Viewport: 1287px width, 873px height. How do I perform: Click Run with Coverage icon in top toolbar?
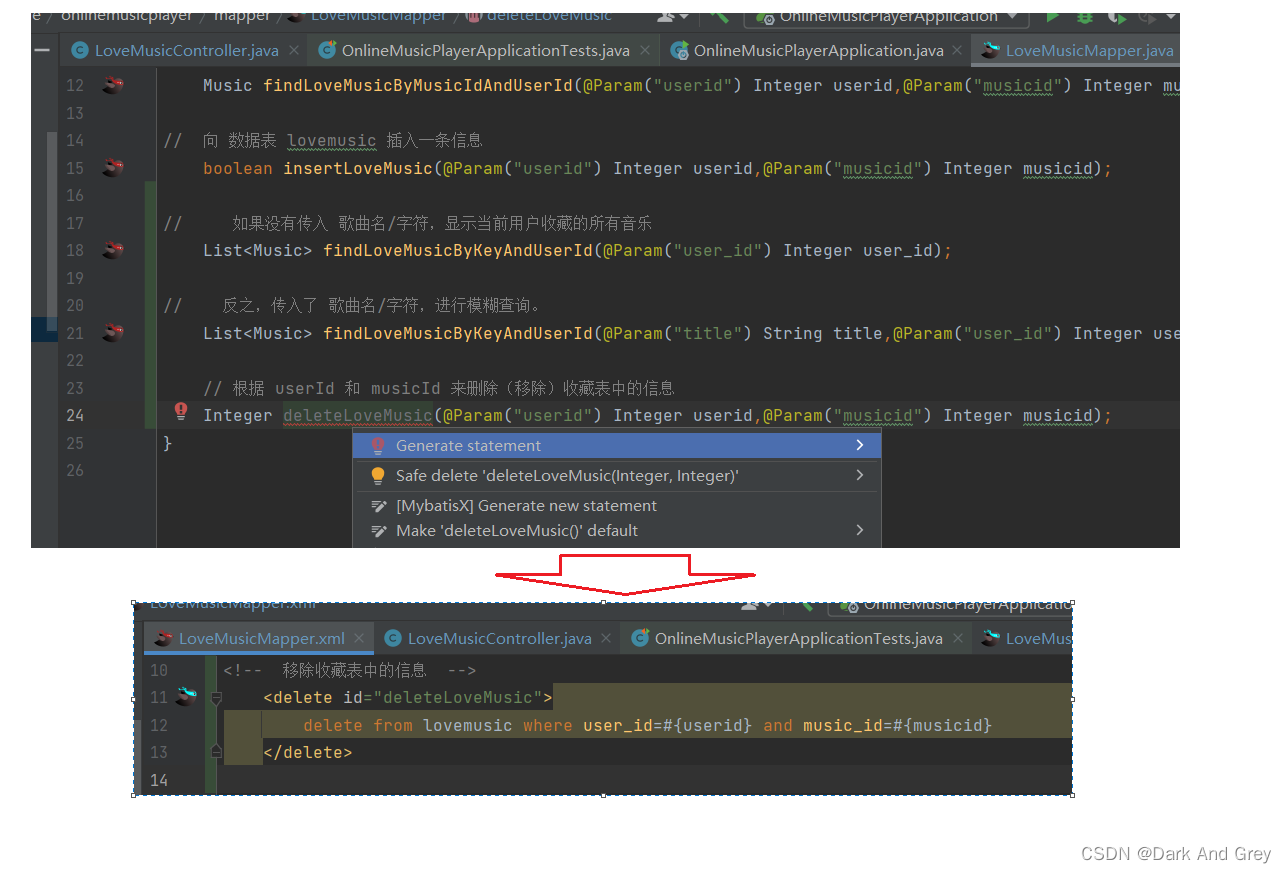pyautogui.click(x=1117, y=17)
